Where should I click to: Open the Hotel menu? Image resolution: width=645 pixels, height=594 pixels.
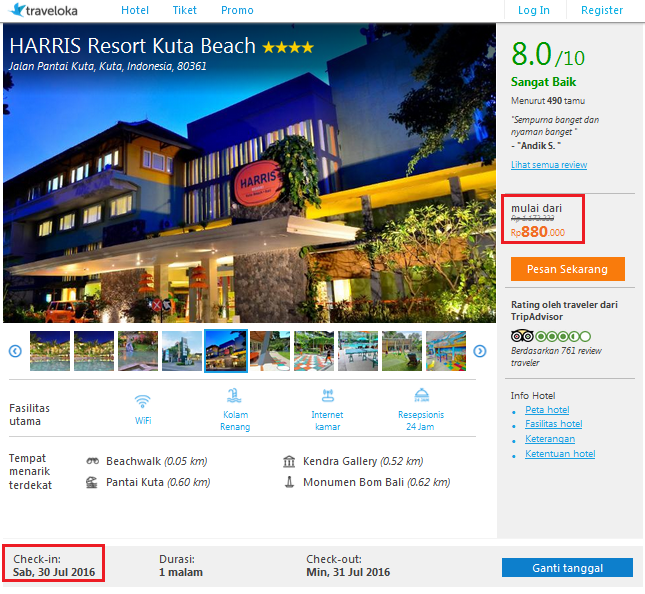click(135, 10)
